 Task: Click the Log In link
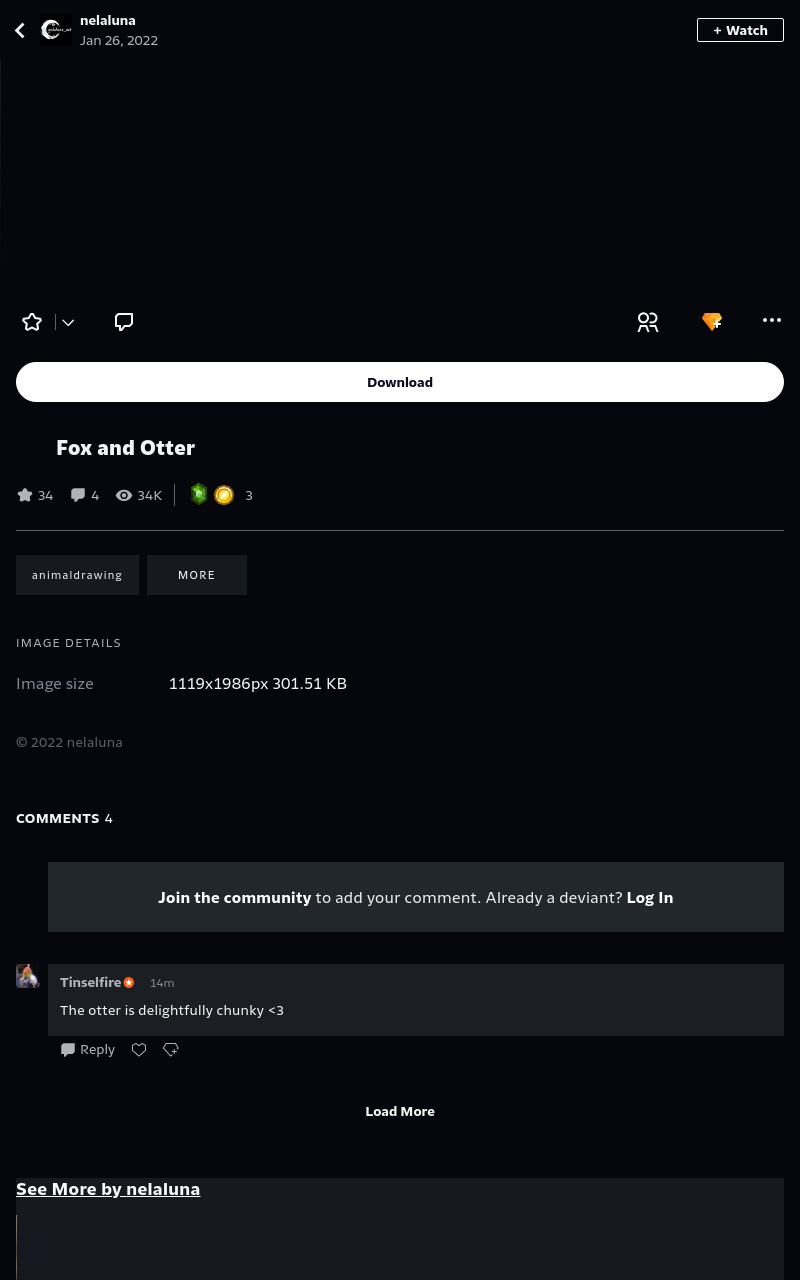[650, 897]
